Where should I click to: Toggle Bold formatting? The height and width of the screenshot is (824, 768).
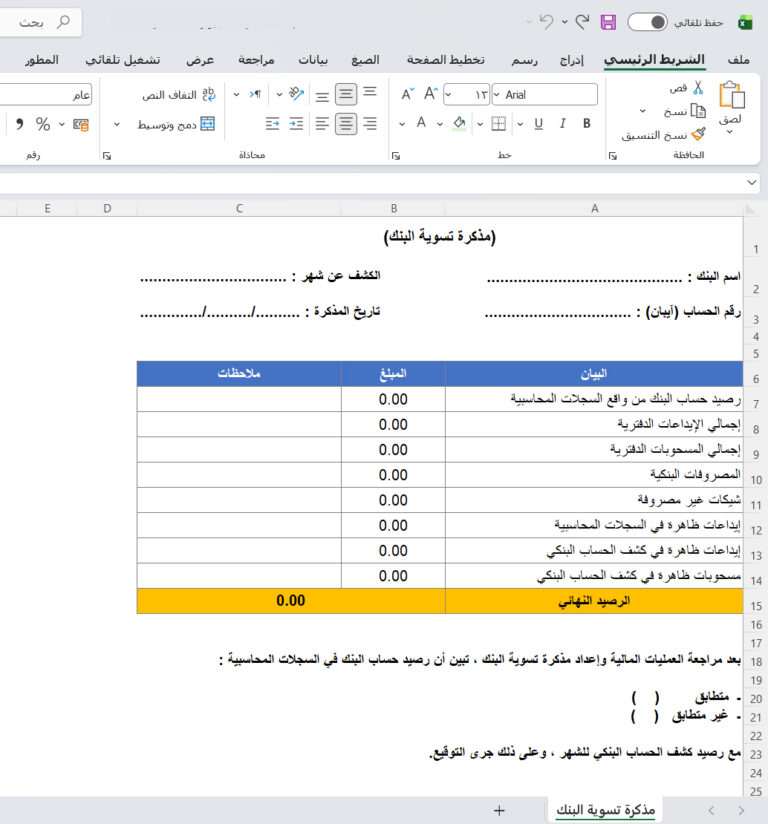[587, 123]
